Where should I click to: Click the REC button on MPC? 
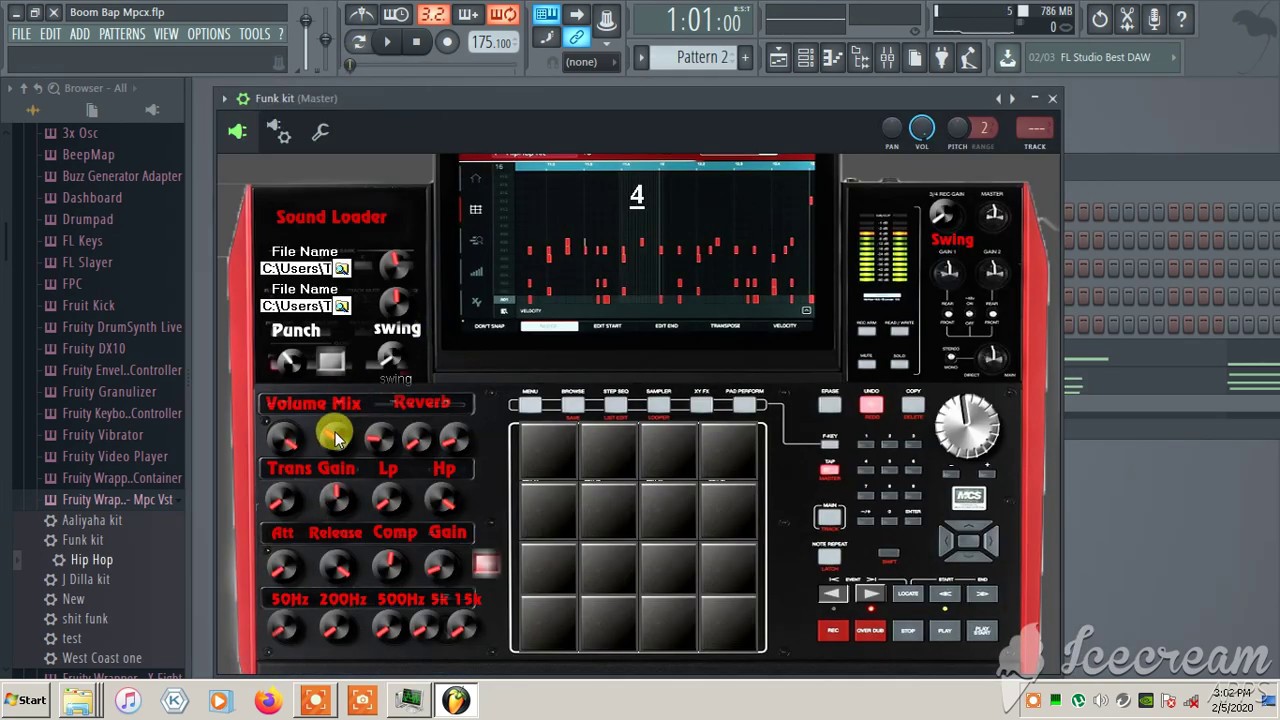click(x=832, y=630)
